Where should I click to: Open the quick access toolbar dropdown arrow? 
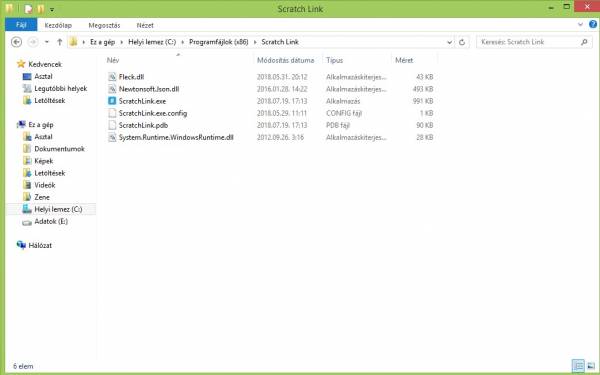pos(52,9)
